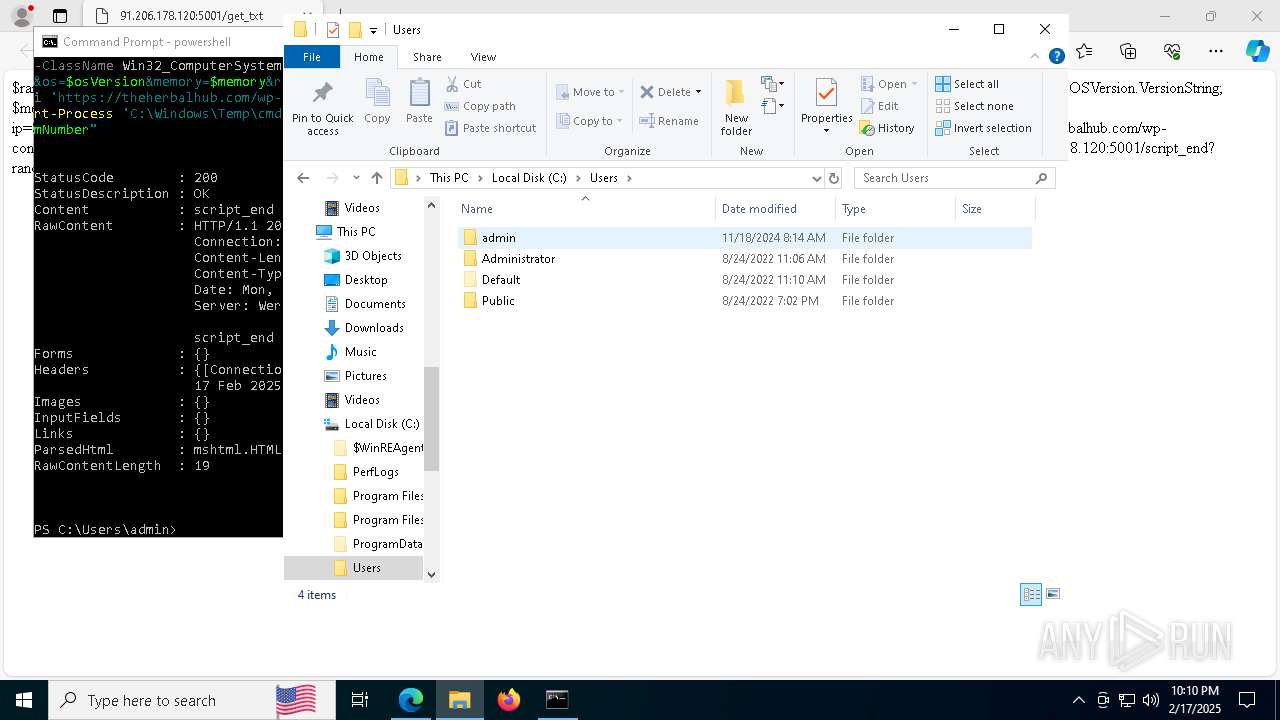Open the Windows Start menu
This screenshot has width=1280, height=720.
pos(23,700)
